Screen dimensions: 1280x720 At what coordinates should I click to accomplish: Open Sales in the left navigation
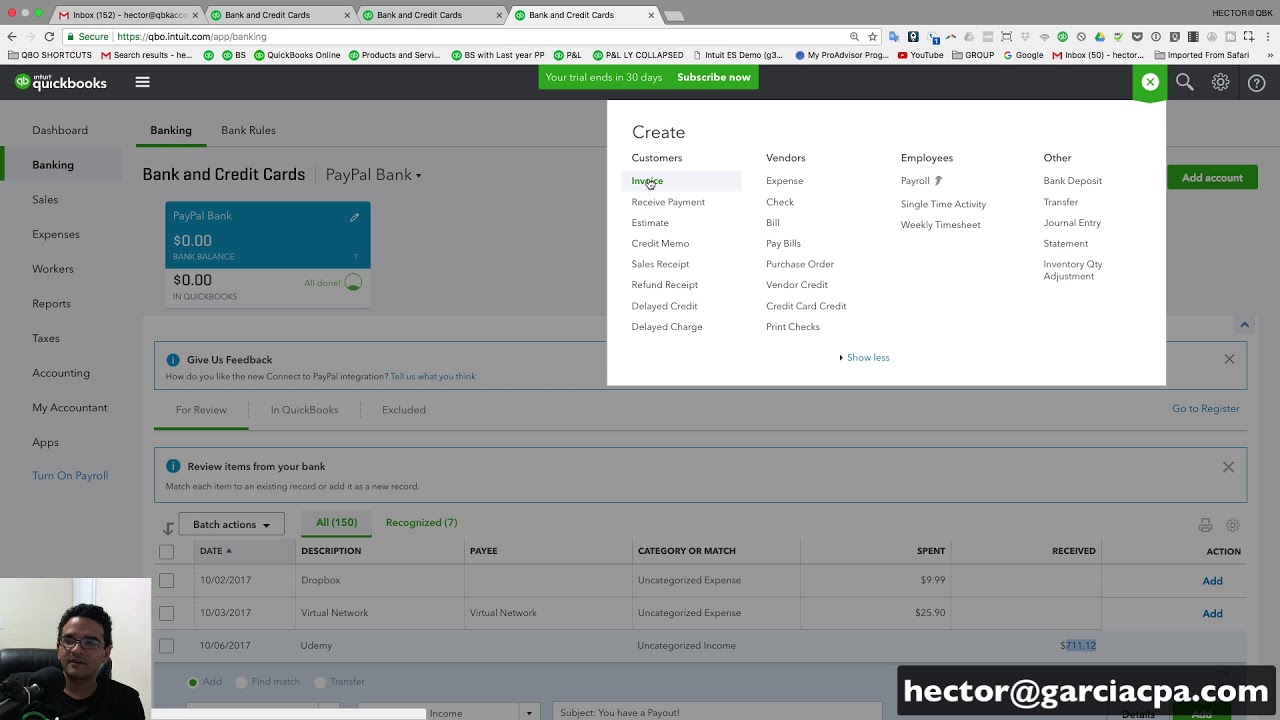pos(45,199)
